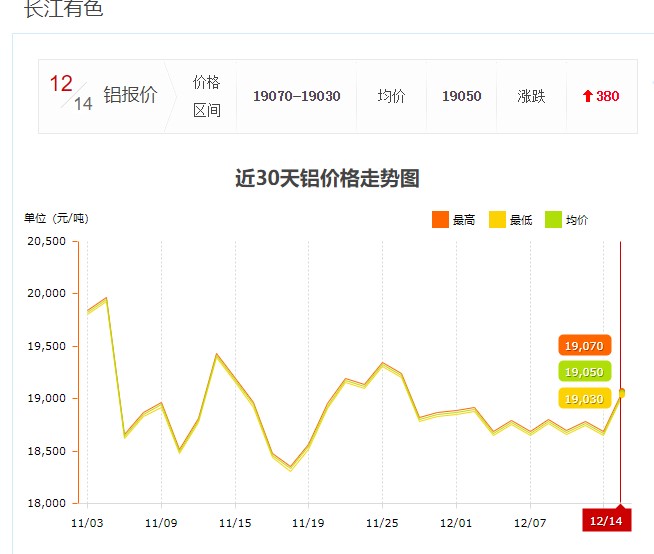Click the red up arrow beside 380
The height and width of the screenshot is (554, 654).
[x=587, y=97]
